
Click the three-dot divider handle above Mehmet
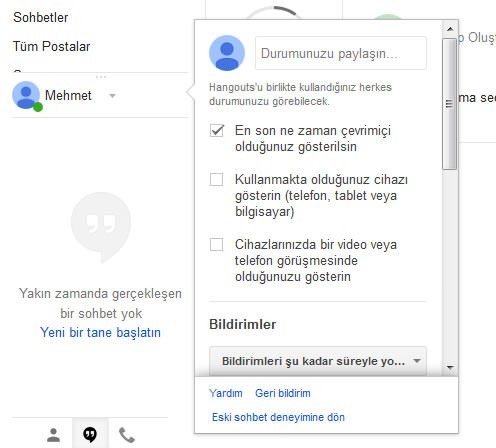pyautogui.click(x=101, y=77)
